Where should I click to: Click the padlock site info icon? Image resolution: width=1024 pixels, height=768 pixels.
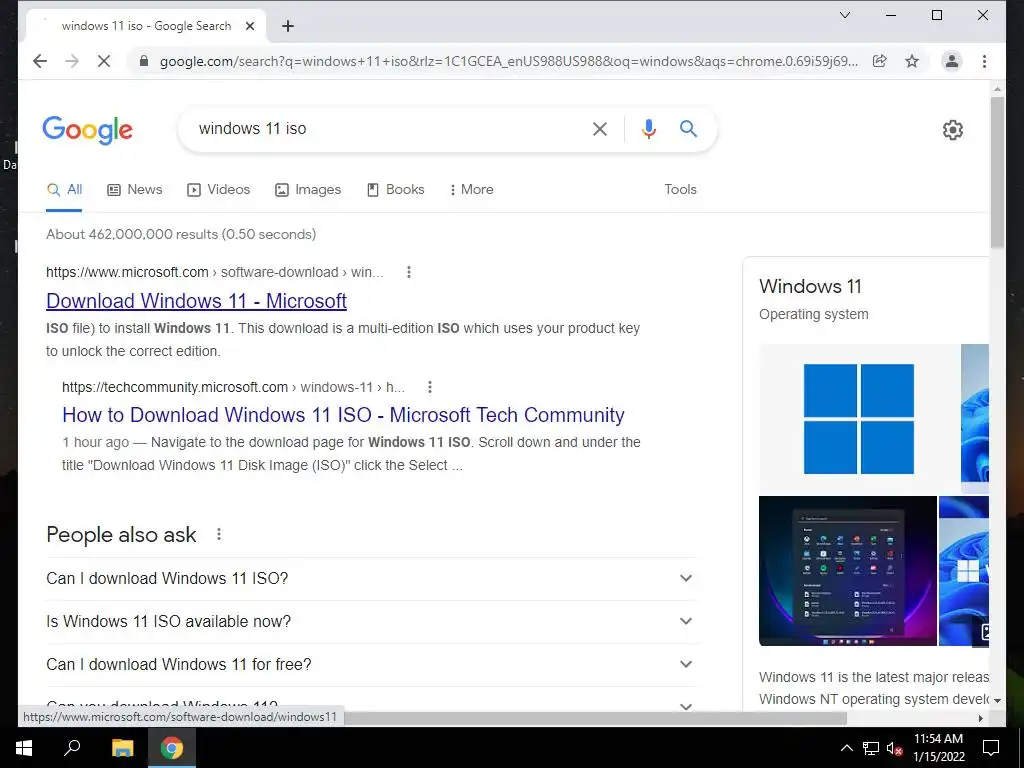click(144, 61)
